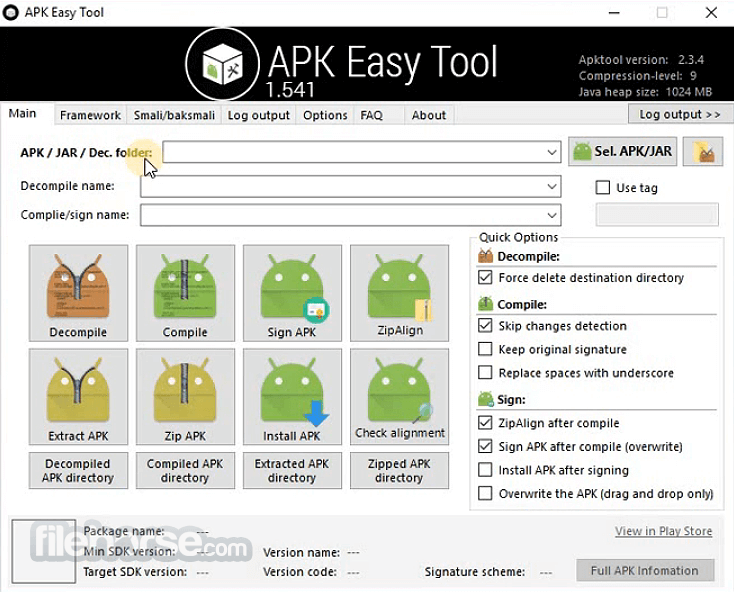Close the APK Easy Tool window
The image size is (734, 592).
(x=711, y=13)
